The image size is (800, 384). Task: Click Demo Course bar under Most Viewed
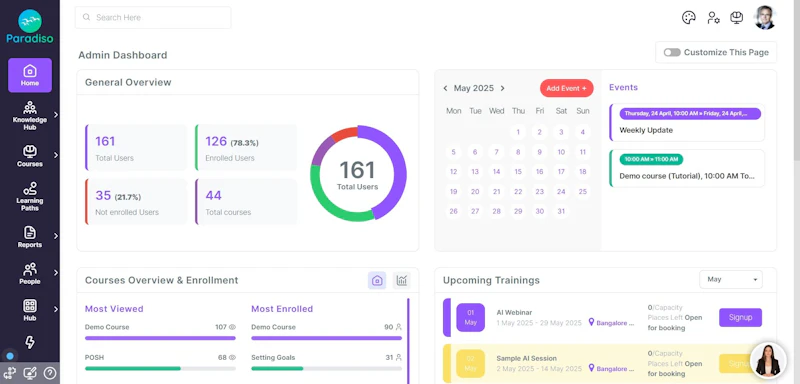coord(160,338)
